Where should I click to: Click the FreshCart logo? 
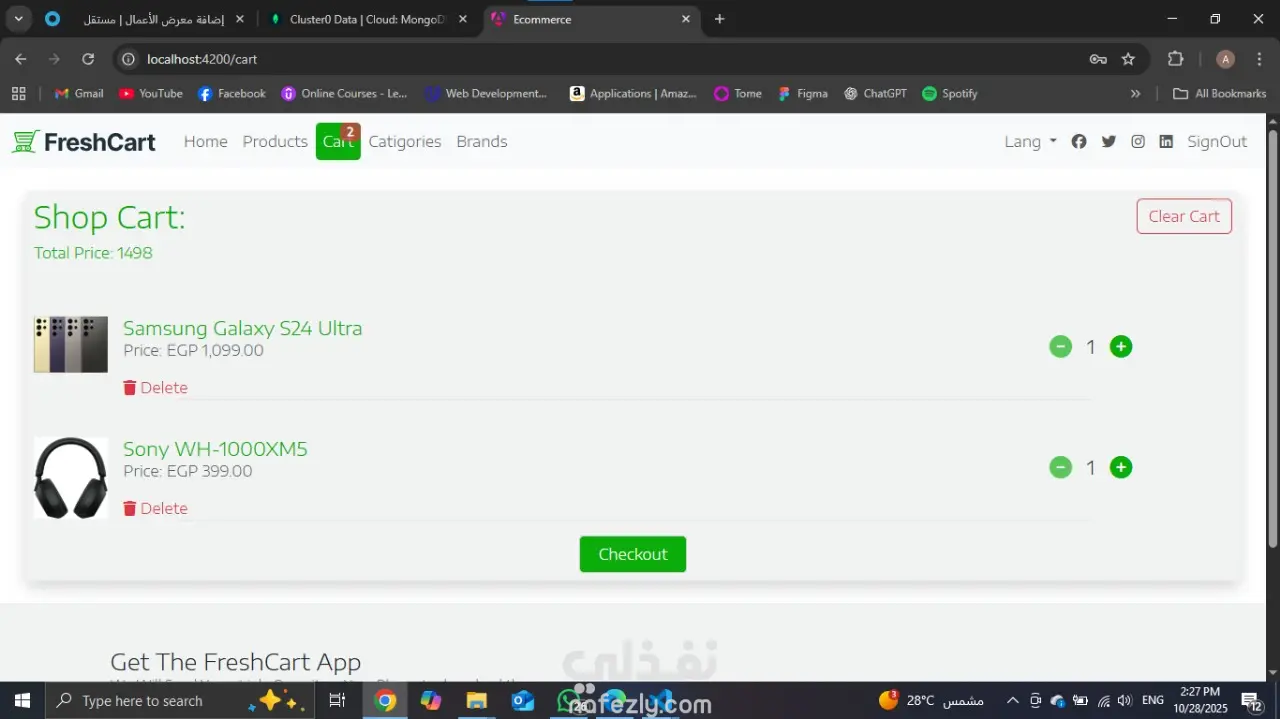(84, 142)
